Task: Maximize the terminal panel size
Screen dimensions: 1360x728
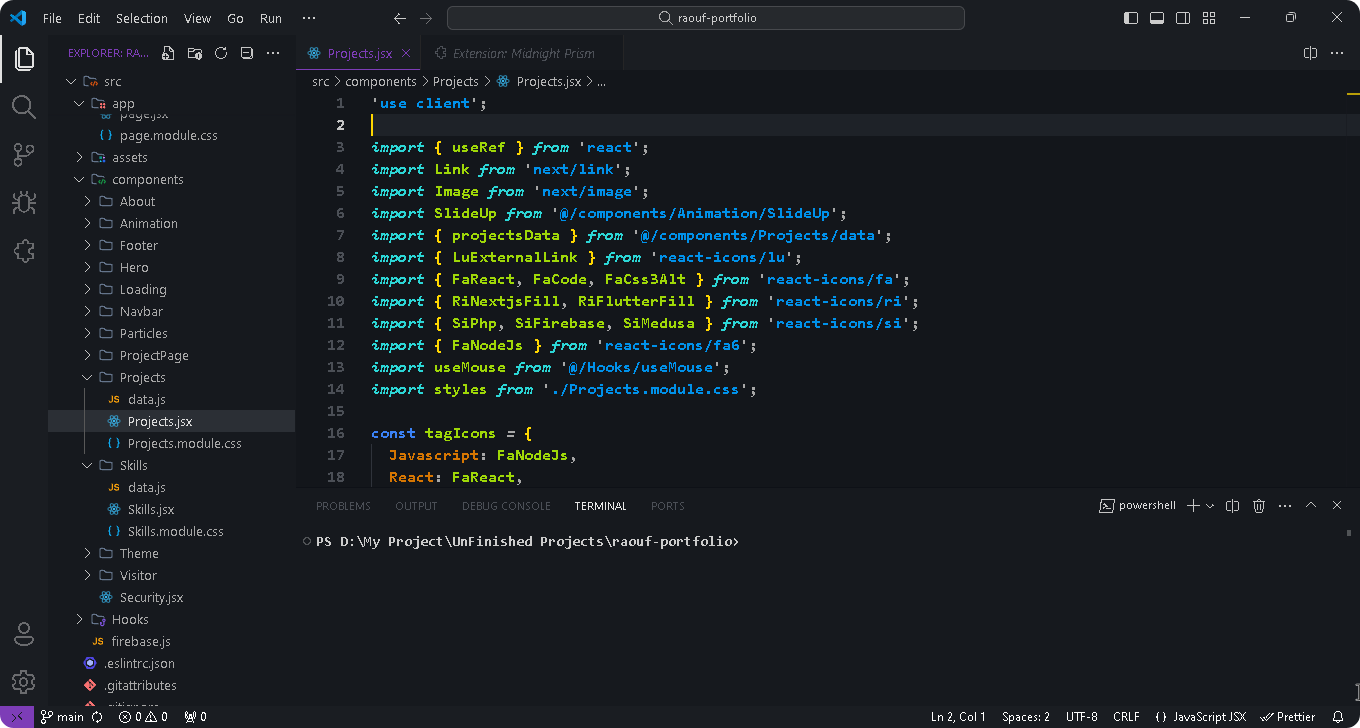Action: 1311,506
